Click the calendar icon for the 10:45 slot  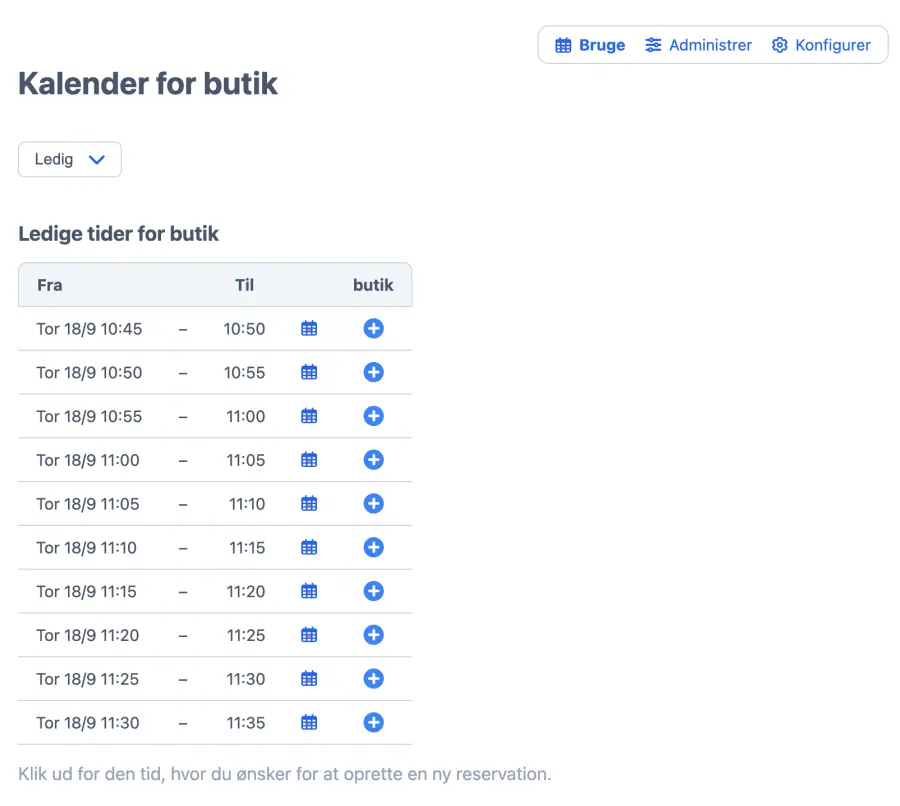click(309, 329)
